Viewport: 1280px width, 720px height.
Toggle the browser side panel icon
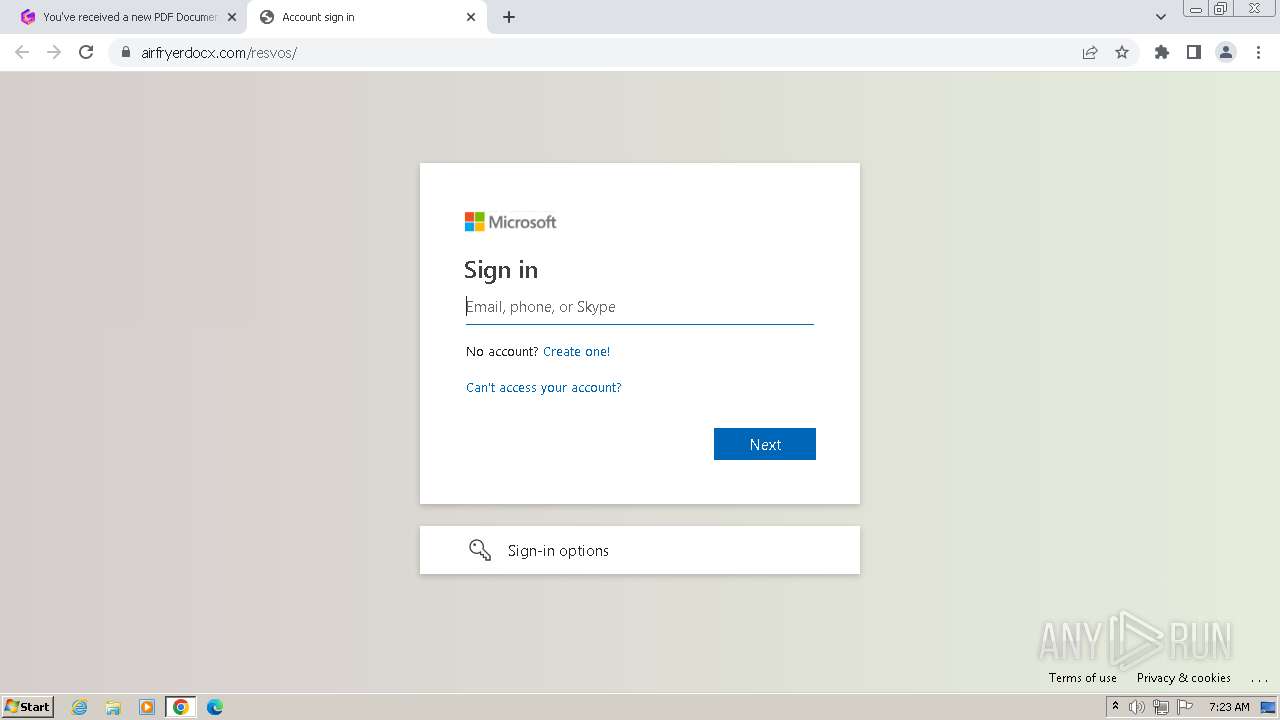[1194, 52]
